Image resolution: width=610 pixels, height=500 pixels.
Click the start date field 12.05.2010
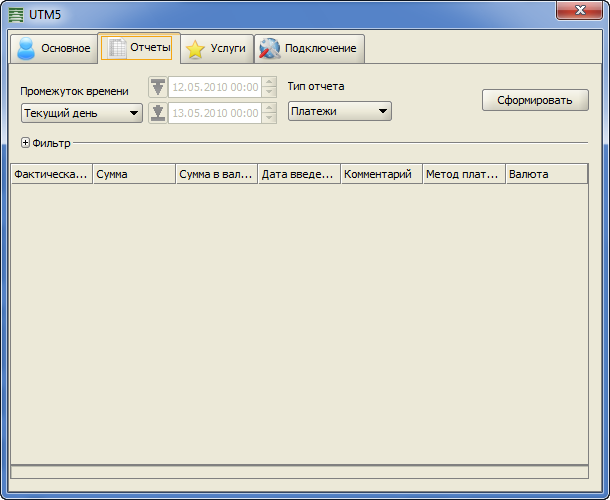point(215,87)
